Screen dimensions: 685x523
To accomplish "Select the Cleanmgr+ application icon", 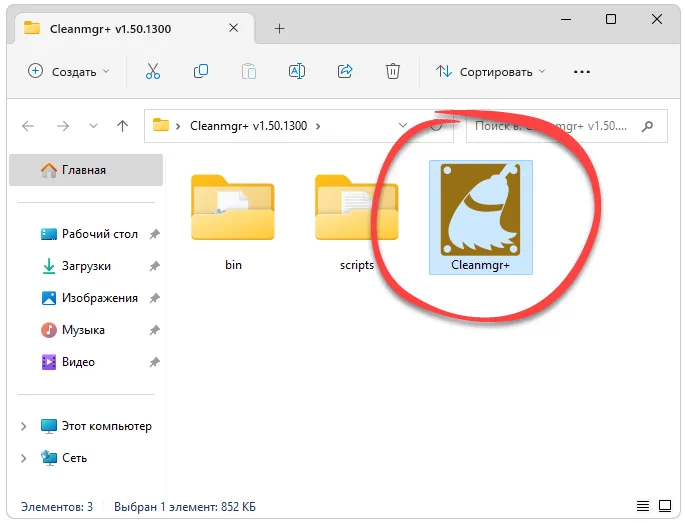I will tap(481, 209).
